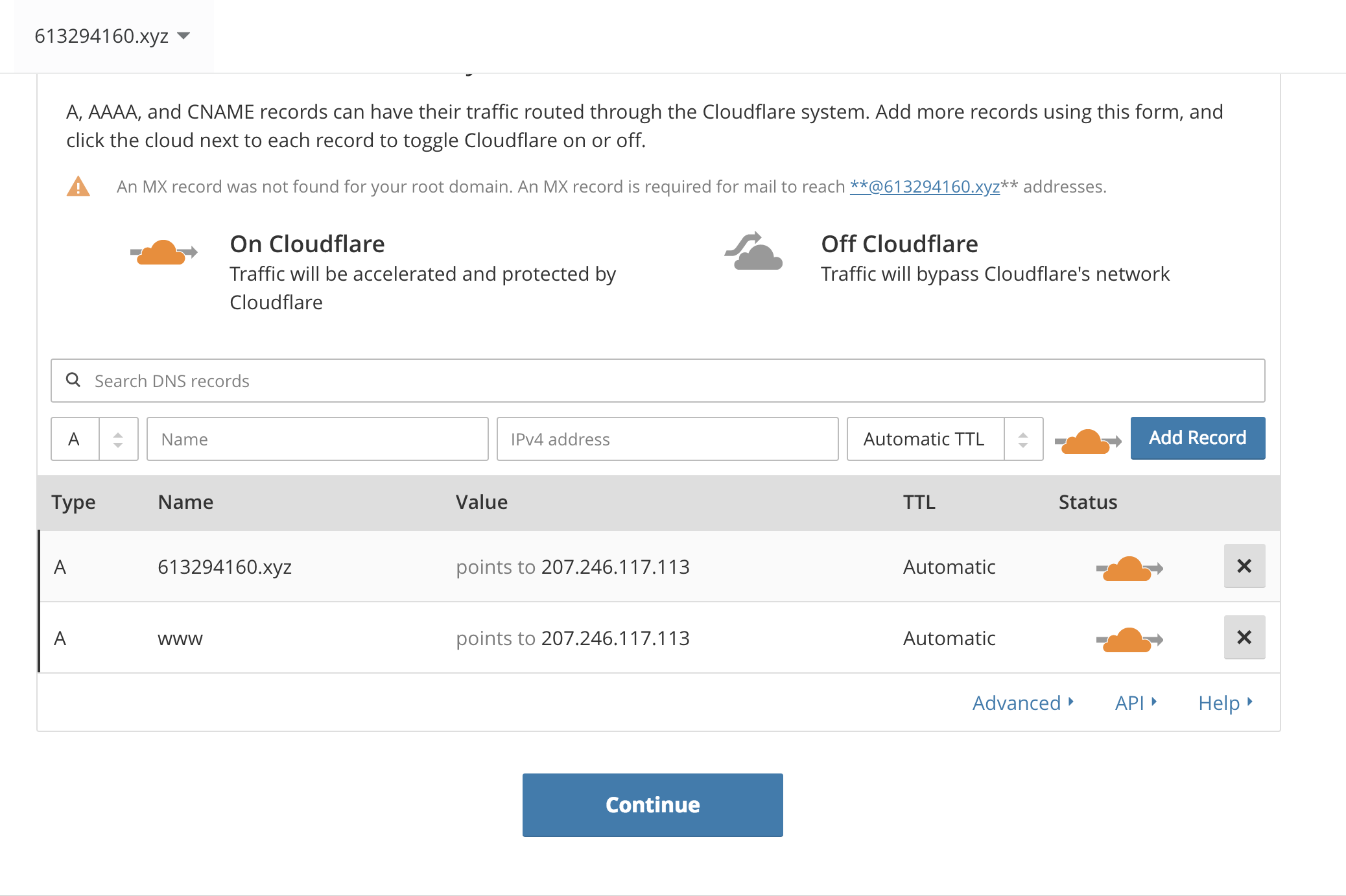The width and height of the screenshot is (1346, 896).
Task: Click the gray Off Cloudflare legend icon
Action: click(x=753, y=251)
